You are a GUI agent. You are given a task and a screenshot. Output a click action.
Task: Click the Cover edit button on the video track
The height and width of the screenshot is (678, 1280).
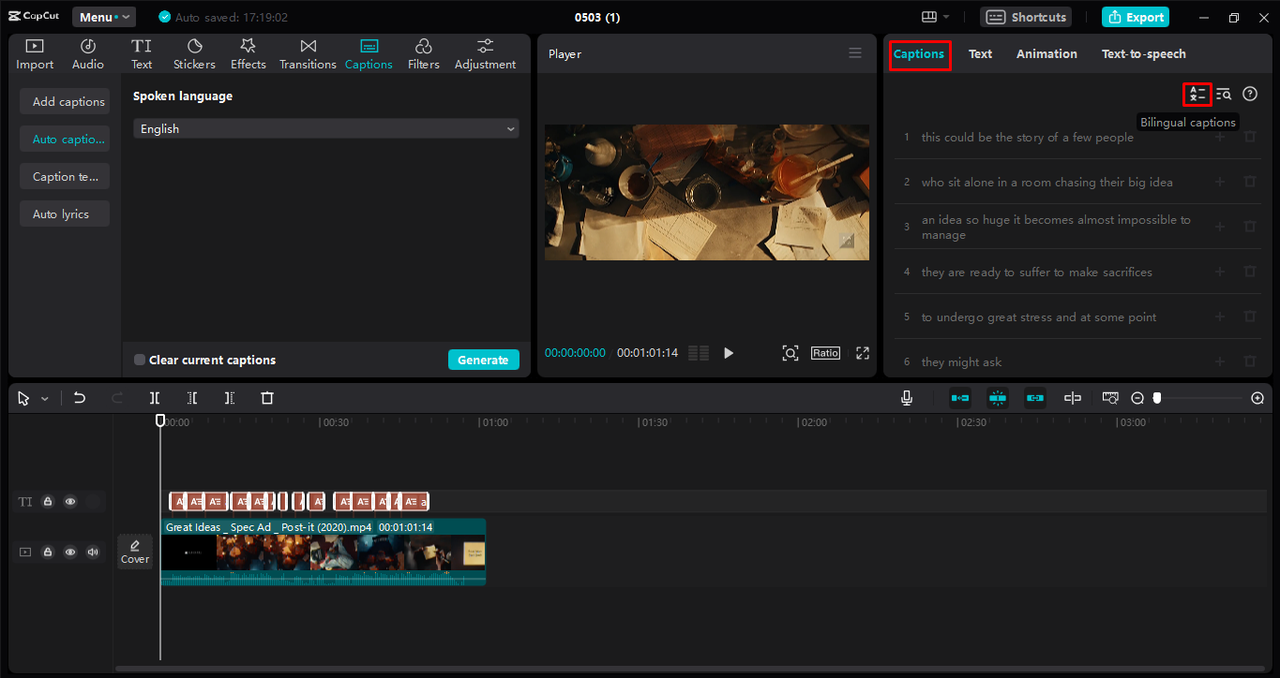[135, 551]
